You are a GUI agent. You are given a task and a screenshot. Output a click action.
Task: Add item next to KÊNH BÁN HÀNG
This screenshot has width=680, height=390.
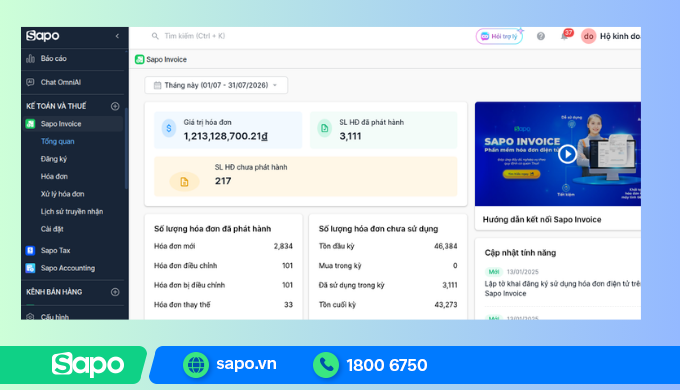click(x=115, y=292)
